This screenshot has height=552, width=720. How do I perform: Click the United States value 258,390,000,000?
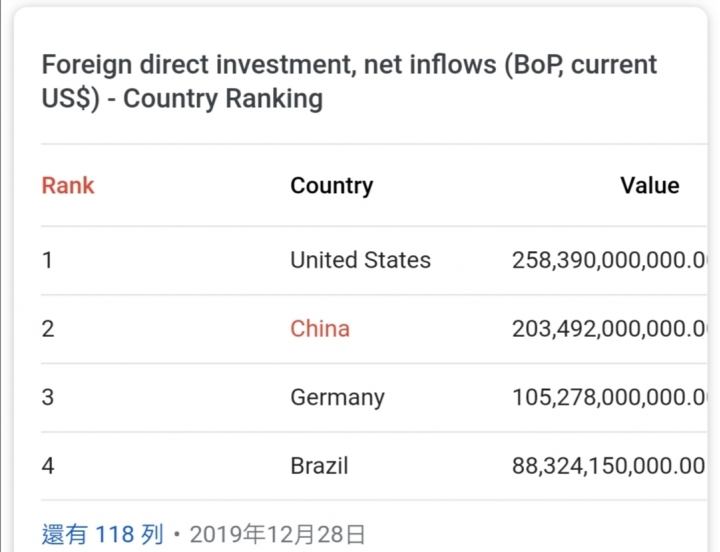tap(609, 260)
